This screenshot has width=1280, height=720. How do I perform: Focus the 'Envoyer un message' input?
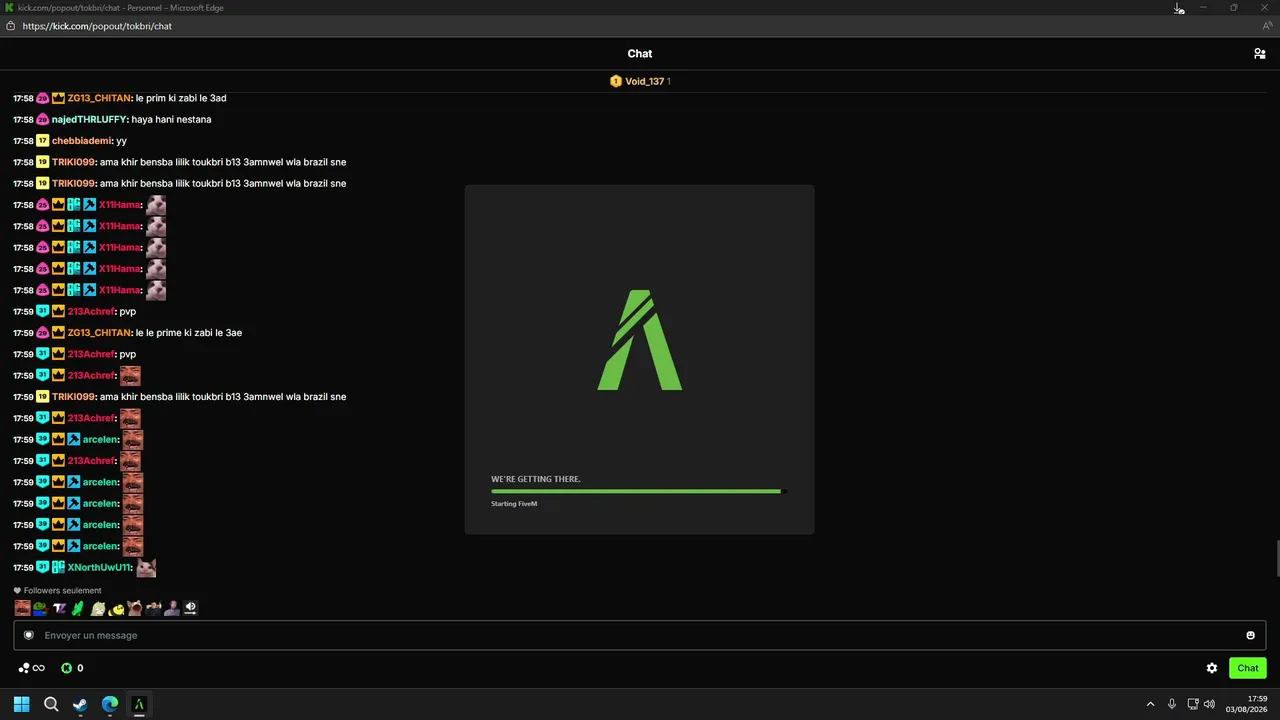click(x=640, y=635)
